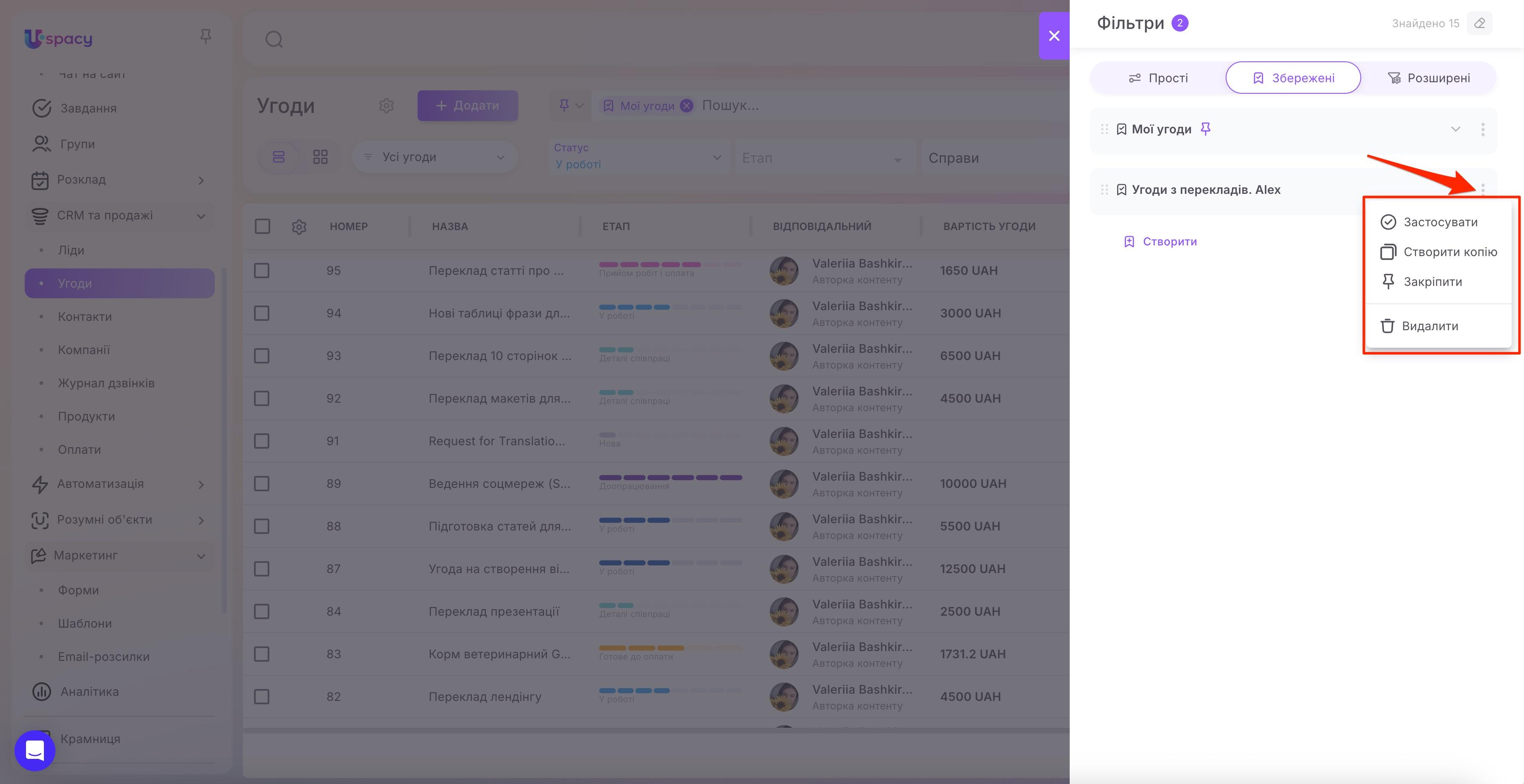
Task: Select checkbox for deal 89
Action: (x=262, y=484)
